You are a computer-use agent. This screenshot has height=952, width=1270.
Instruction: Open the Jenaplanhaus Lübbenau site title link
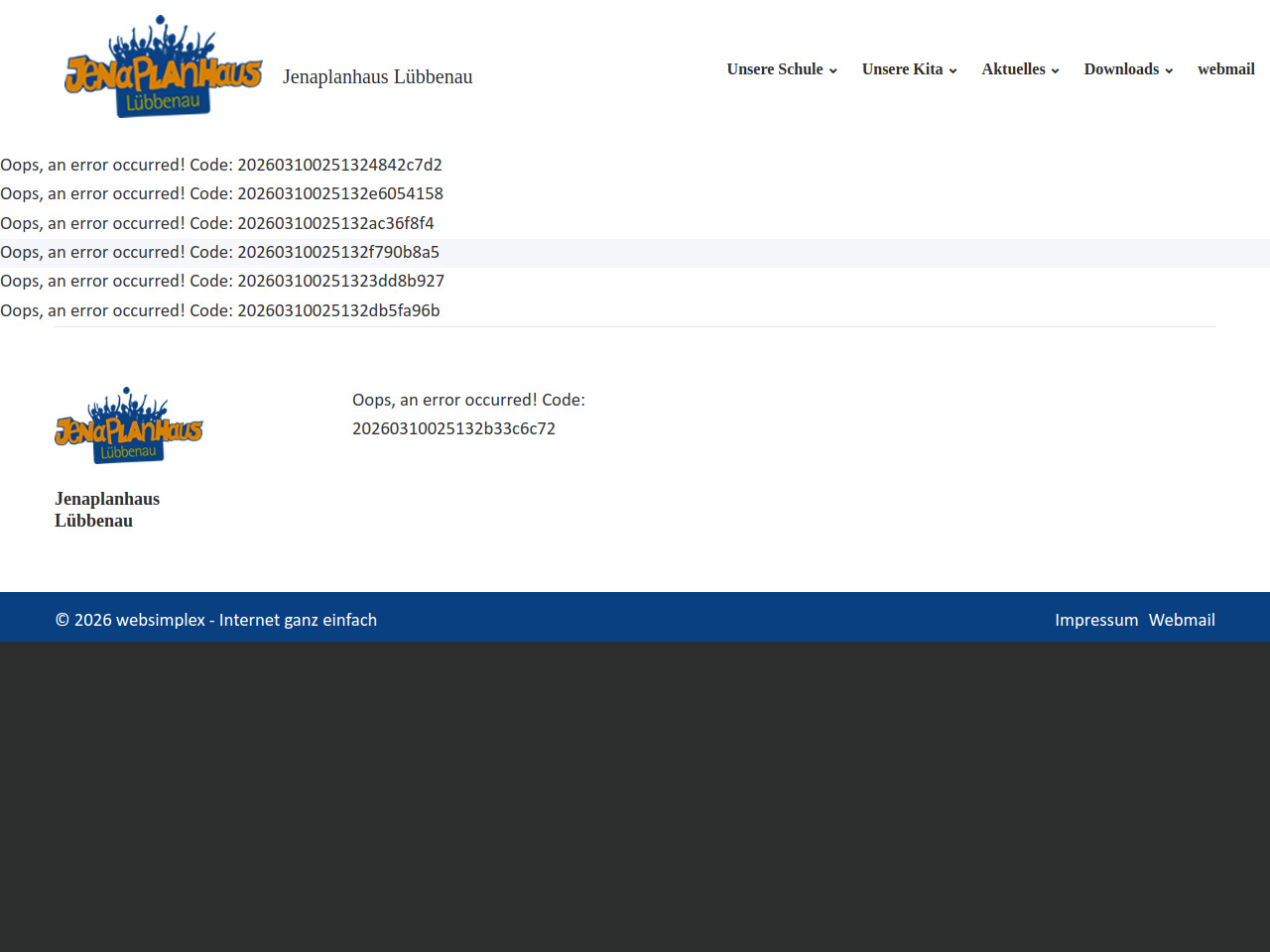(x=377, y=77)
